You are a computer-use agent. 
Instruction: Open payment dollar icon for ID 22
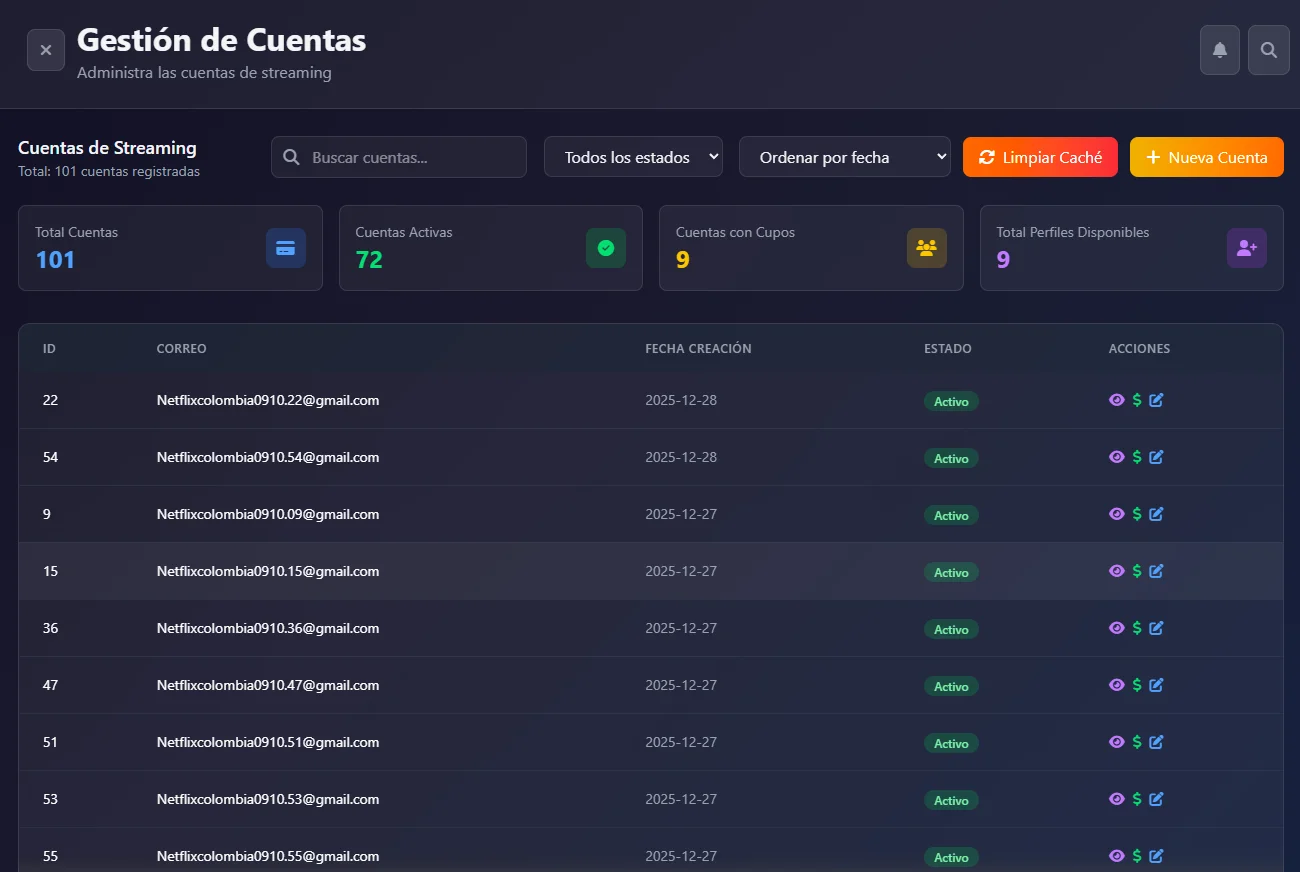[x=1137, y=400]
